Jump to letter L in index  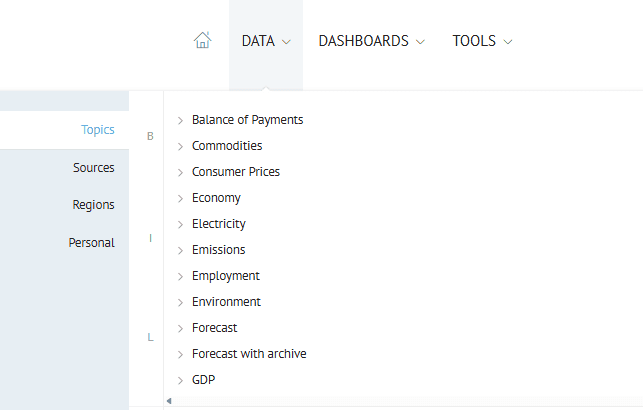(x=150, y=337)
